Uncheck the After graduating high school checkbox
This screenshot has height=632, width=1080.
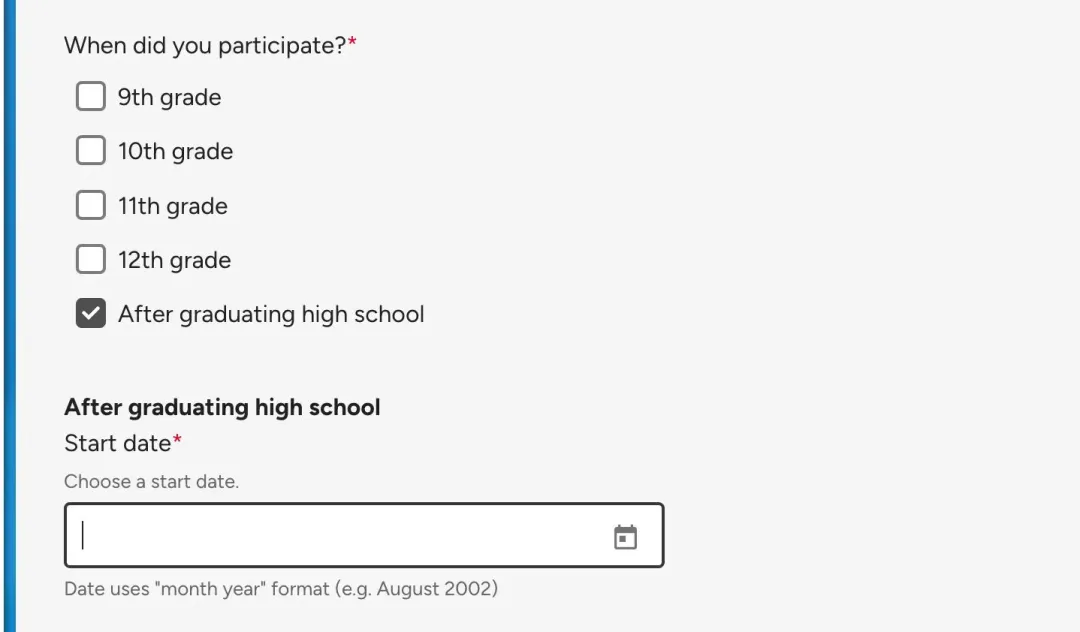(x=91, y=313)
